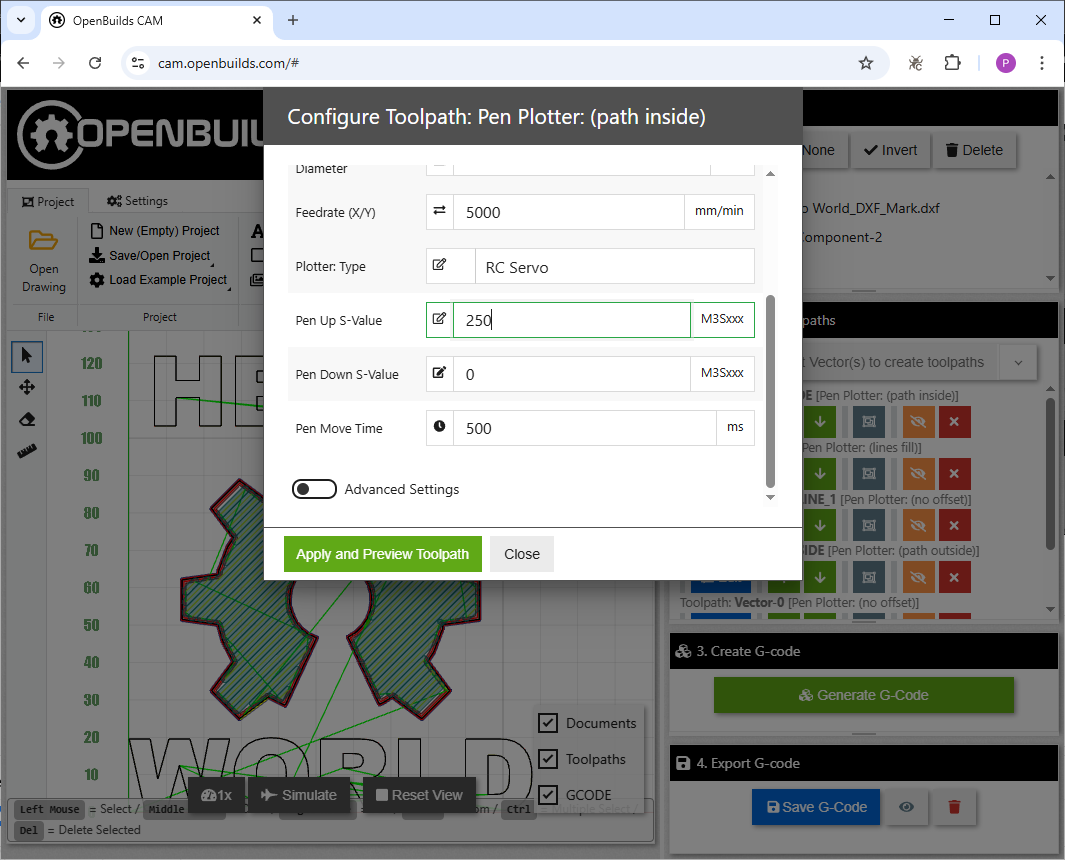Click the Generate G-Code button
Image resolution: width=1065 pixels, height=860 pixels.
(x=863, y=695)
